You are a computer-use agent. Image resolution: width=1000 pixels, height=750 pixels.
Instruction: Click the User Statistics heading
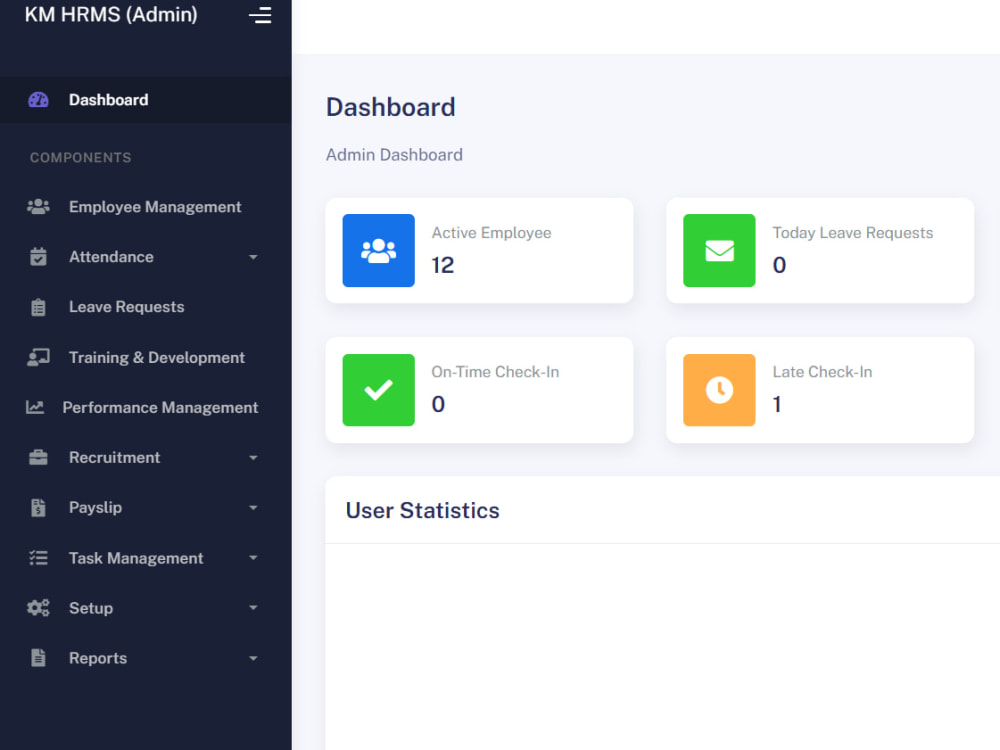click(x=422, y=510)
